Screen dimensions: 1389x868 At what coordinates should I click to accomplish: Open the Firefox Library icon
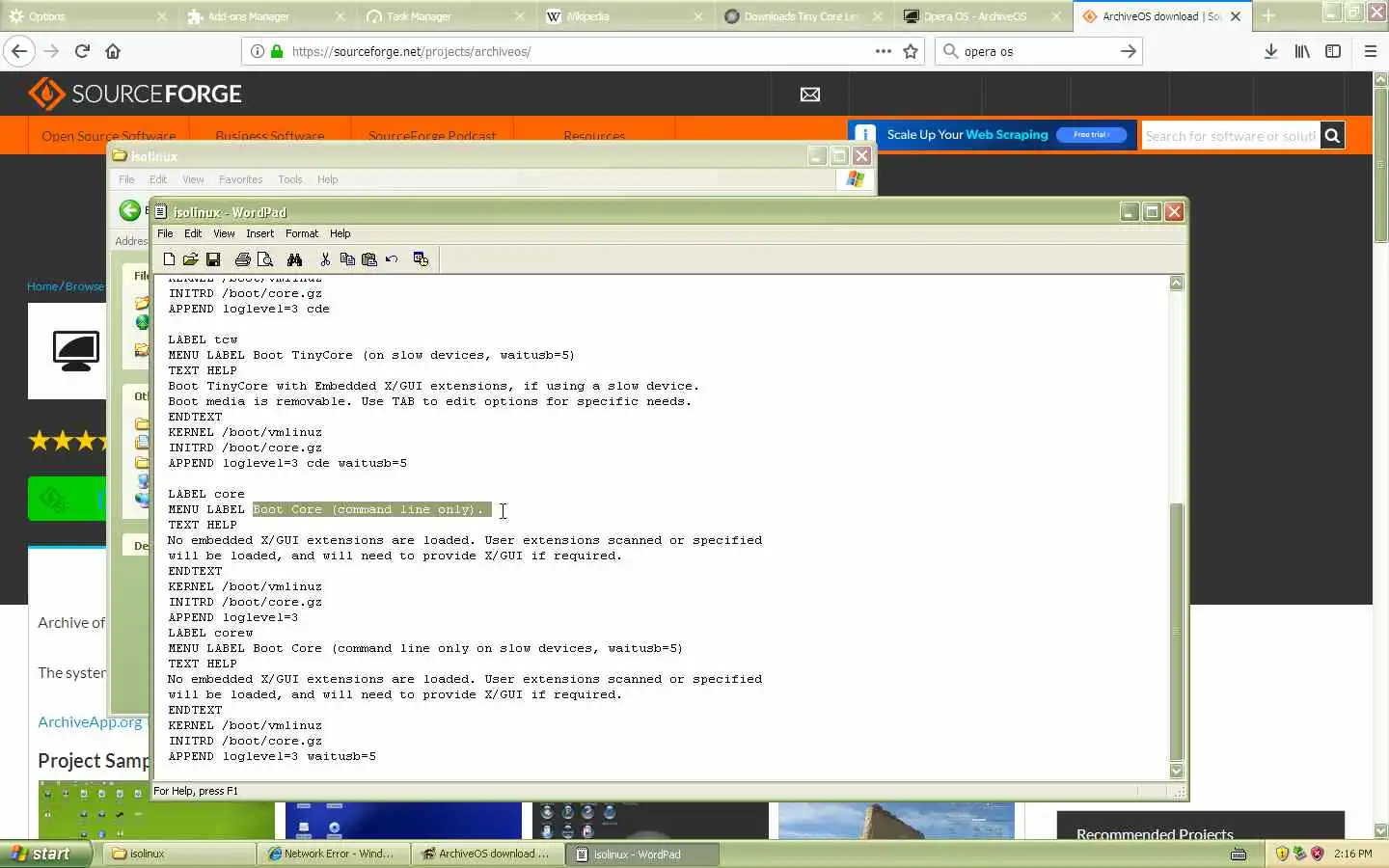coord(1302,51)
